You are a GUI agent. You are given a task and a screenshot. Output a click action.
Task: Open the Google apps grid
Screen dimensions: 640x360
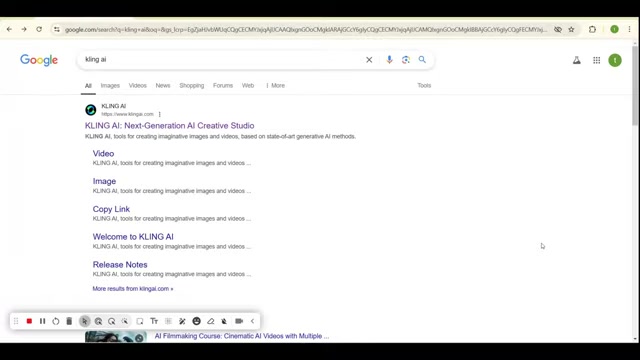(x=597, y=60)
